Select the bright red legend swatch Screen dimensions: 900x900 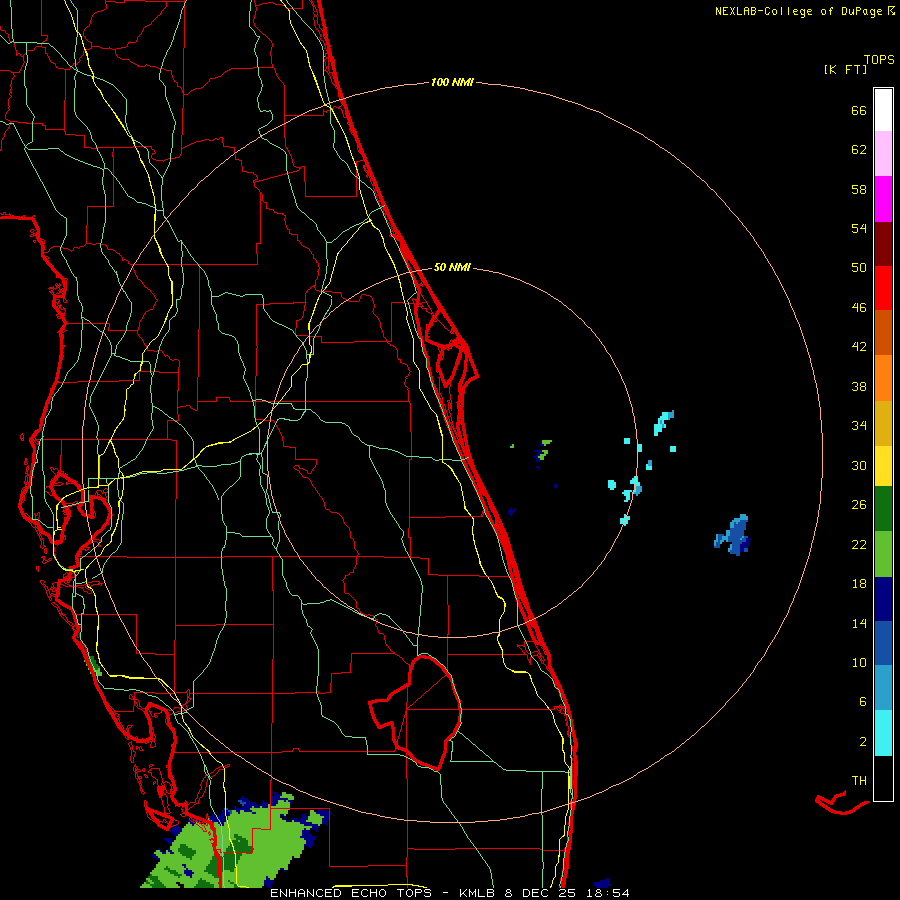point(883,288)
